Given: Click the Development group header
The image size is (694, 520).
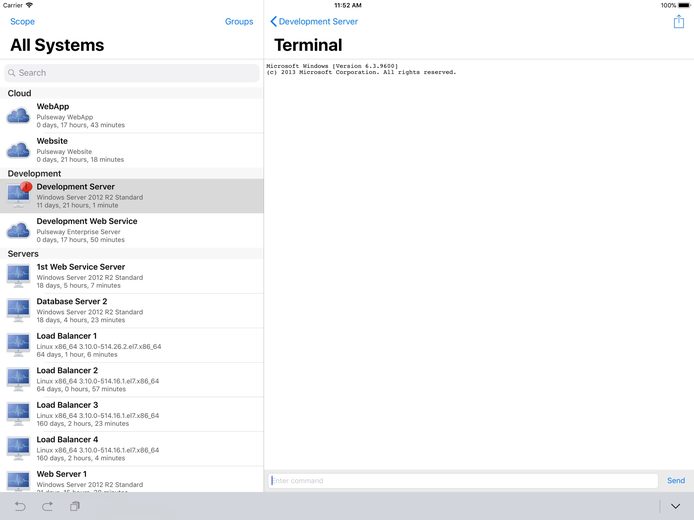Looking at the screenshot, I should pos(132,173).
